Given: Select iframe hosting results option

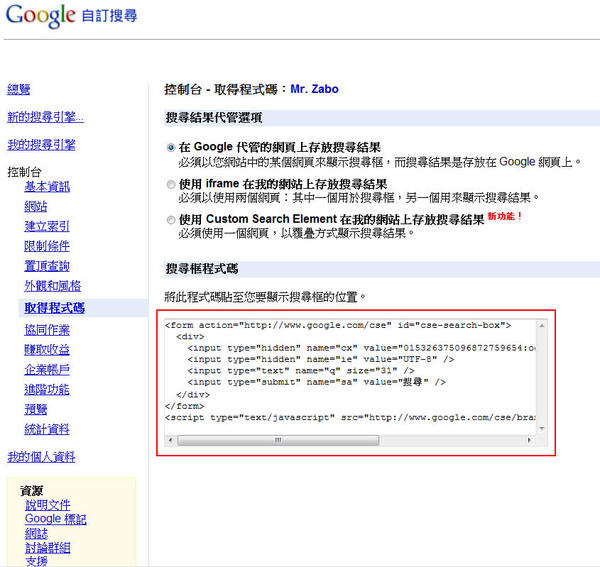Looking at the screenshot, I should pos(171,185).
